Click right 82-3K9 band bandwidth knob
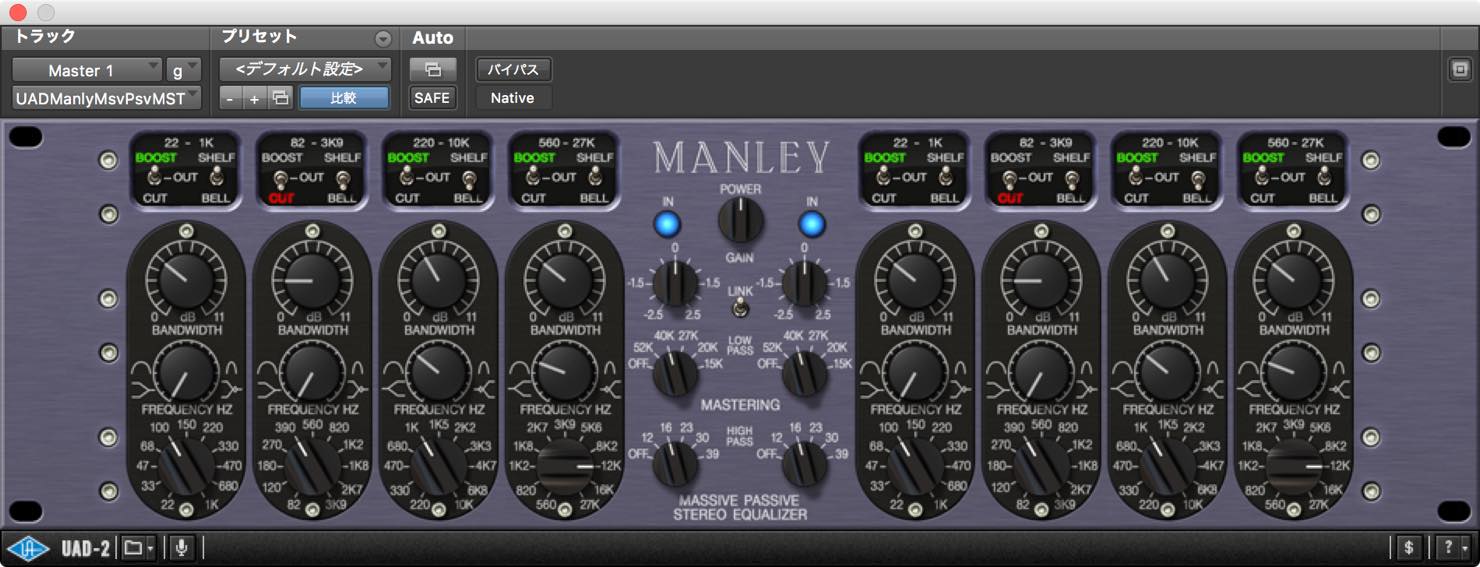 click(1042, 371)
